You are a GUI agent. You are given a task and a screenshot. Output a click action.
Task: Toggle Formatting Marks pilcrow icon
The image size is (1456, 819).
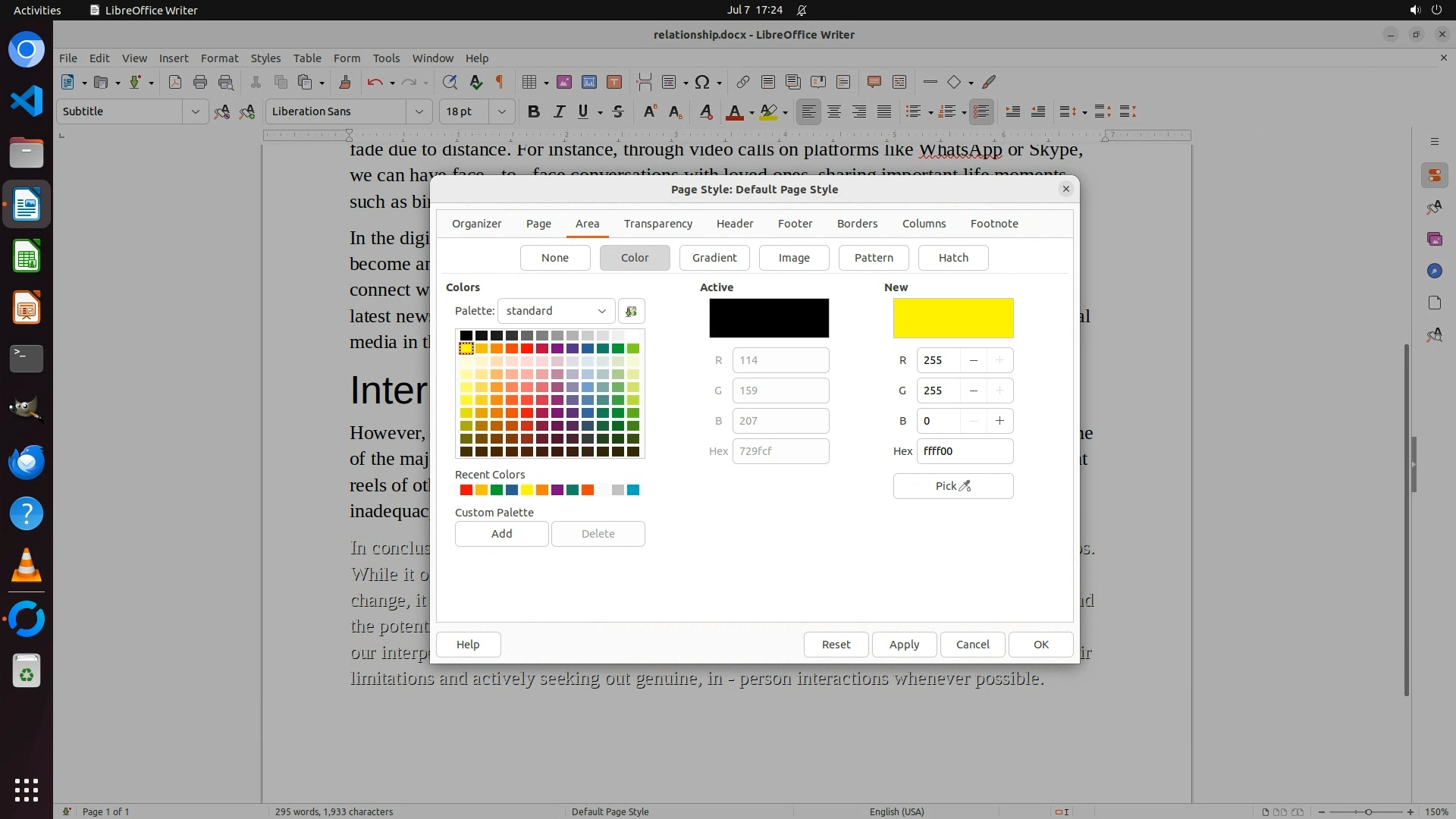coord(500,82)
